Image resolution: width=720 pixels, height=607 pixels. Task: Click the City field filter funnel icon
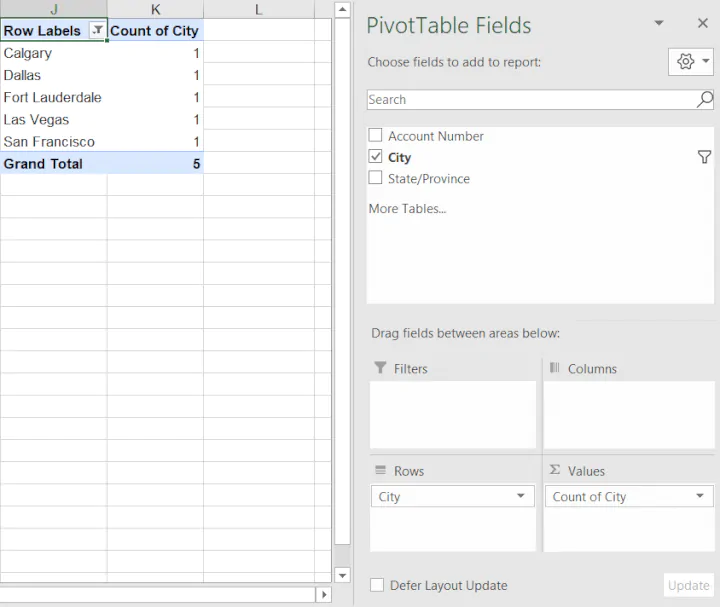pyautogui.click(x=704, y=157)
